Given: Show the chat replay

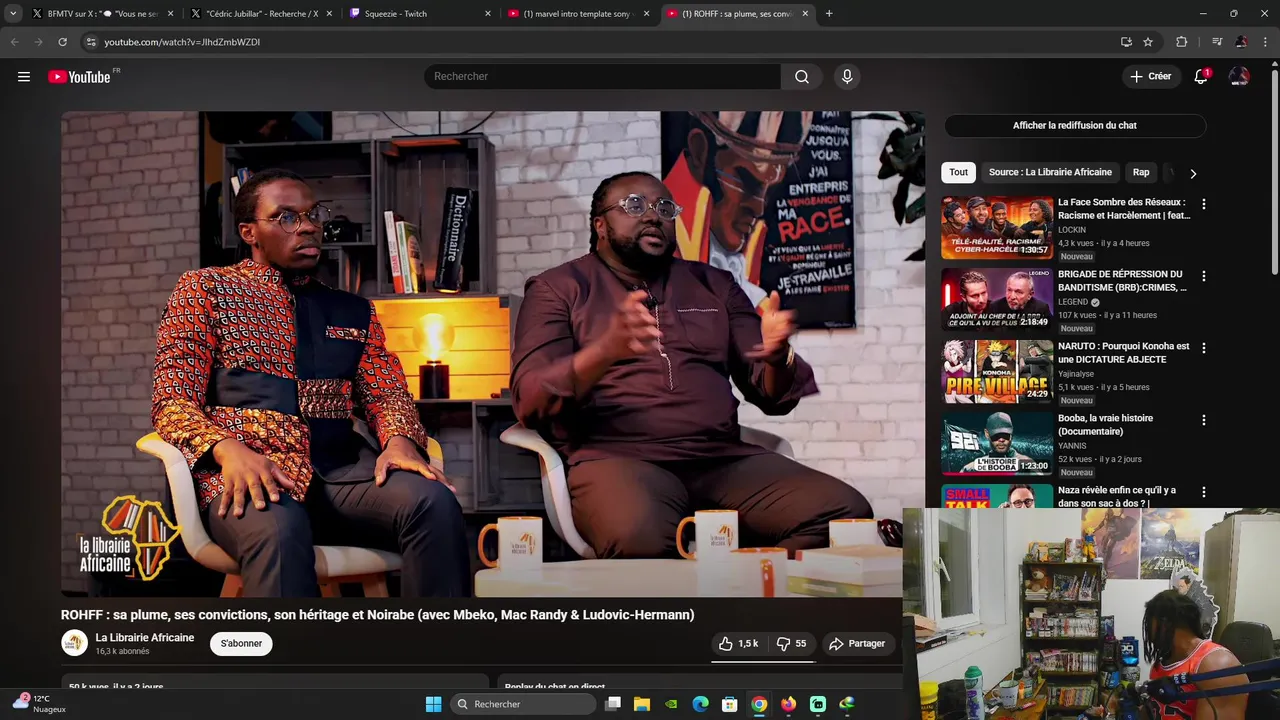Looking at the screenshot, I should [x=1075, y=125].
